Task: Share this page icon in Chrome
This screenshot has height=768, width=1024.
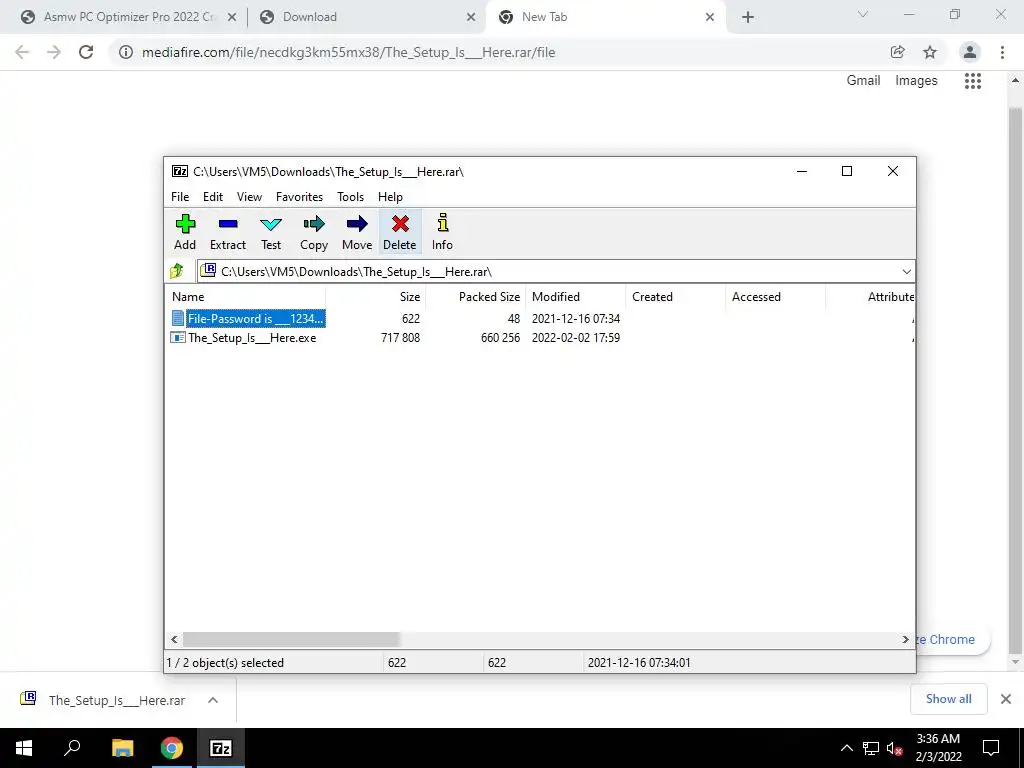Action: tap(898, 52)
